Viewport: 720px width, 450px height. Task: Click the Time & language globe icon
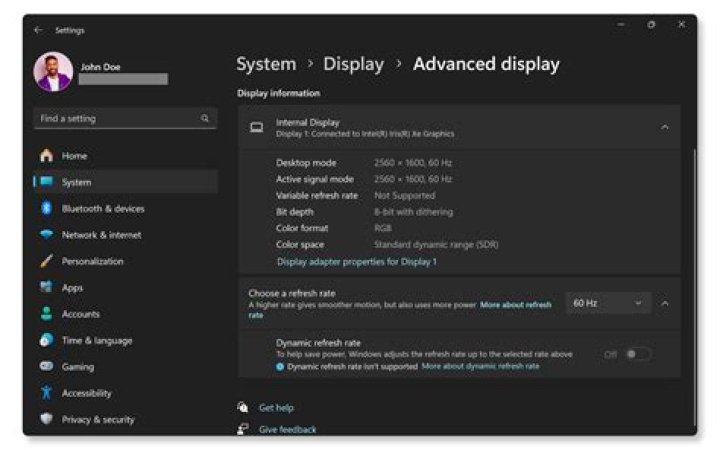pyautogui.click(x=46, y=340)
